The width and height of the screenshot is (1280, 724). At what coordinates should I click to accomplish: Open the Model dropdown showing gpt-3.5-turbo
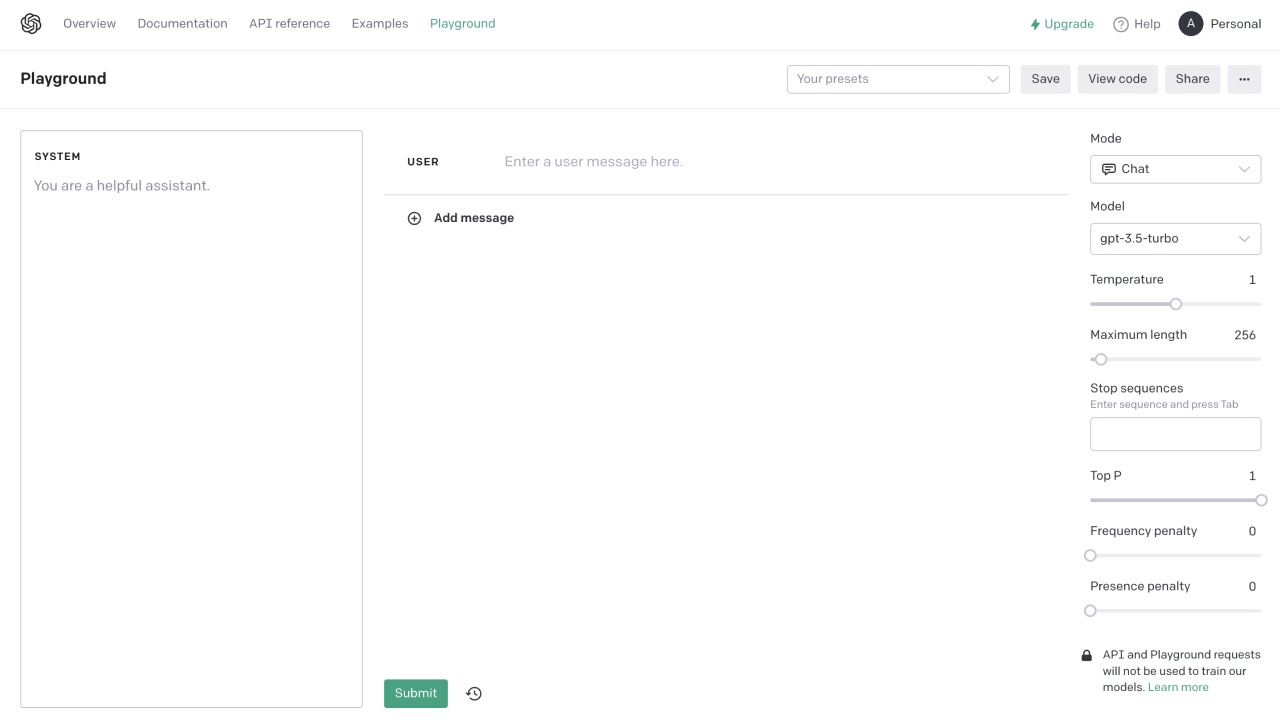coord(1175,239)
